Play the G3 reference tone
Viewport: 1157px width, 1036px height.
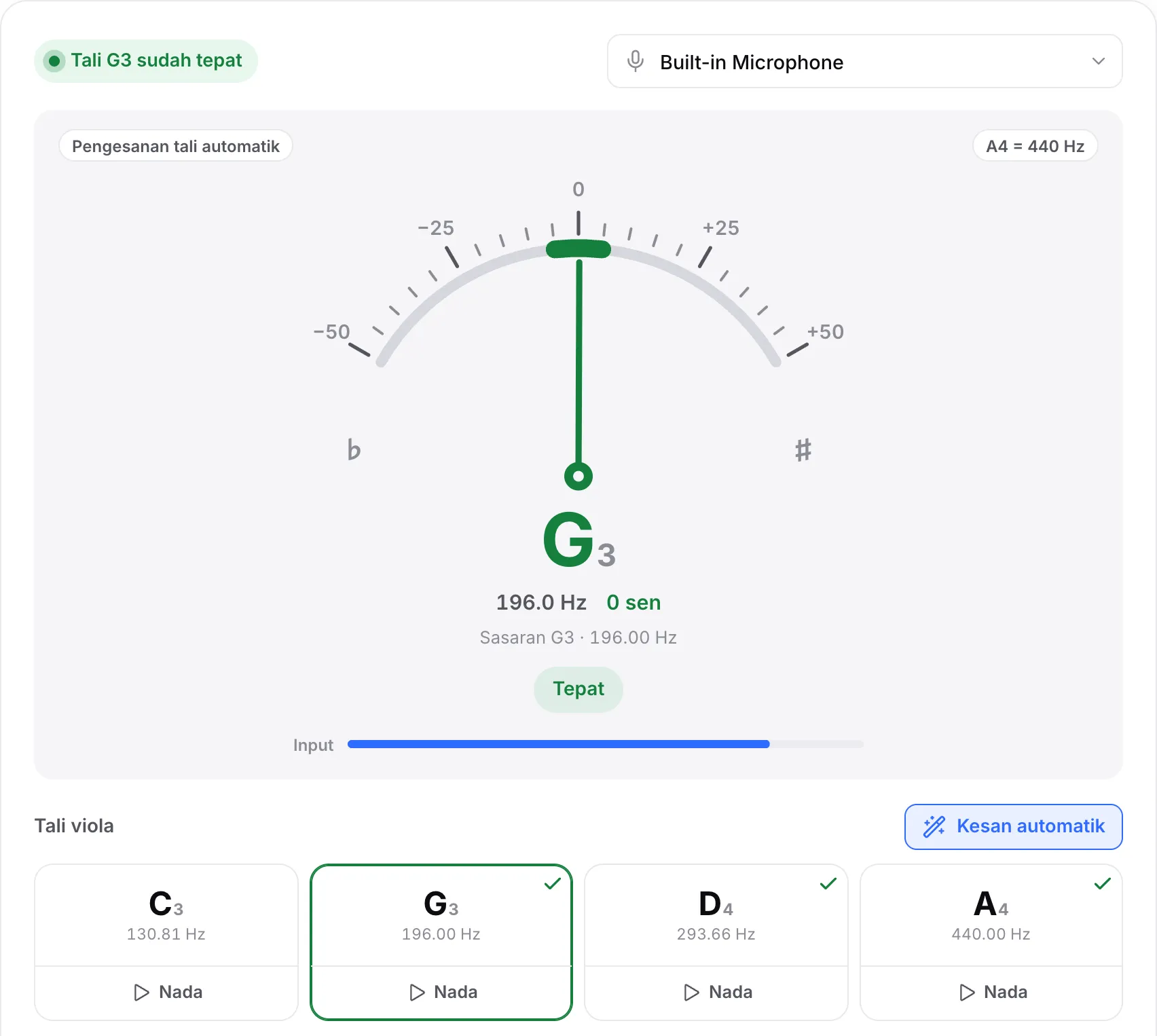pyautogui.click(x=441, y=993)
